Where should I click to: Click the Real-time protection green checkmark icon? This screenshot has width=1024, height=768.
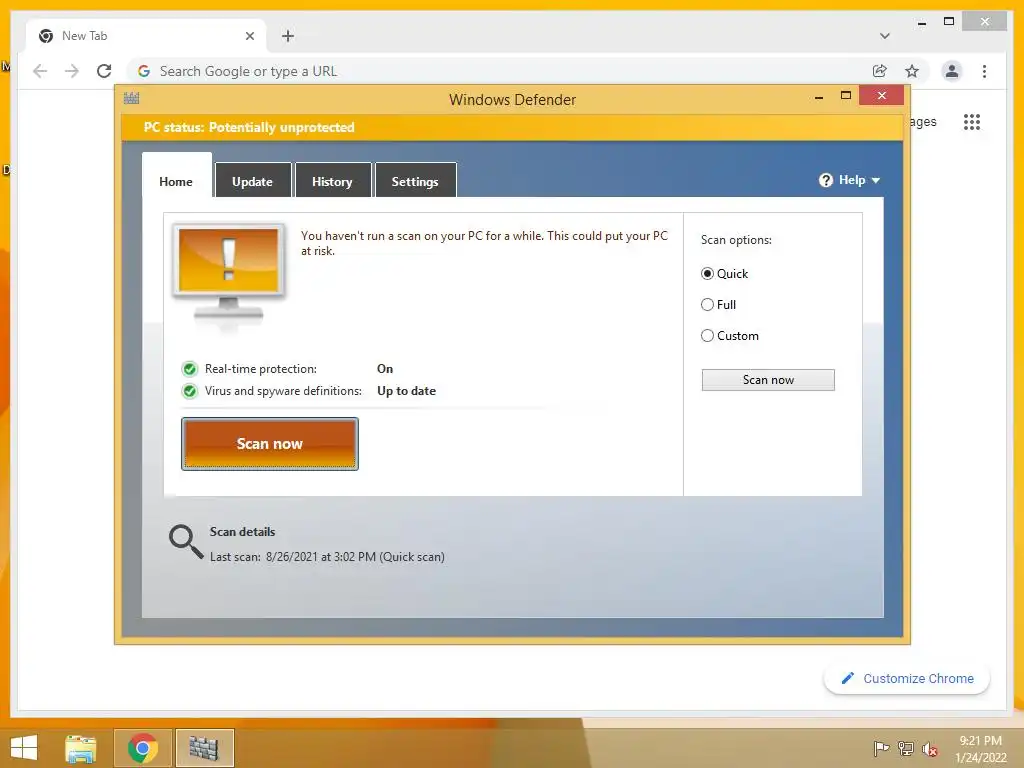click(189, 369)
